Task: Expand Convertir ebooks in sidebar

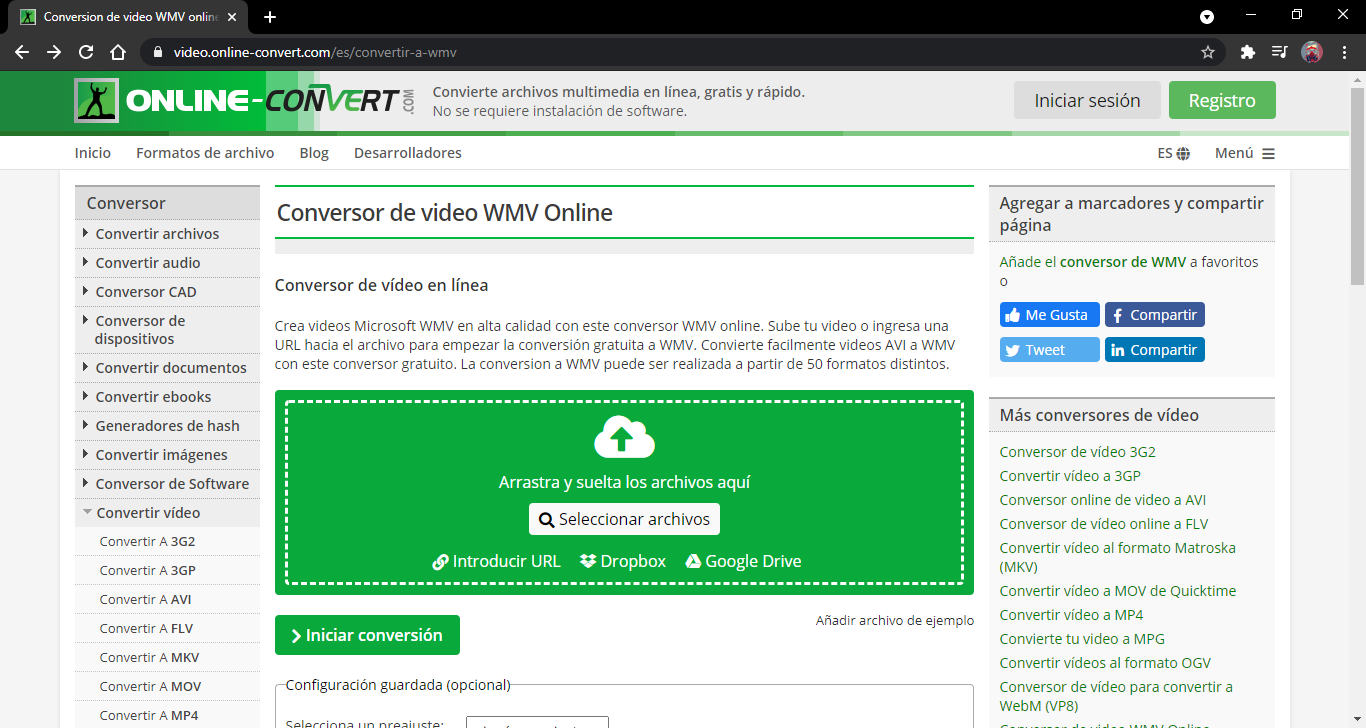Action: tap(167, 397)
